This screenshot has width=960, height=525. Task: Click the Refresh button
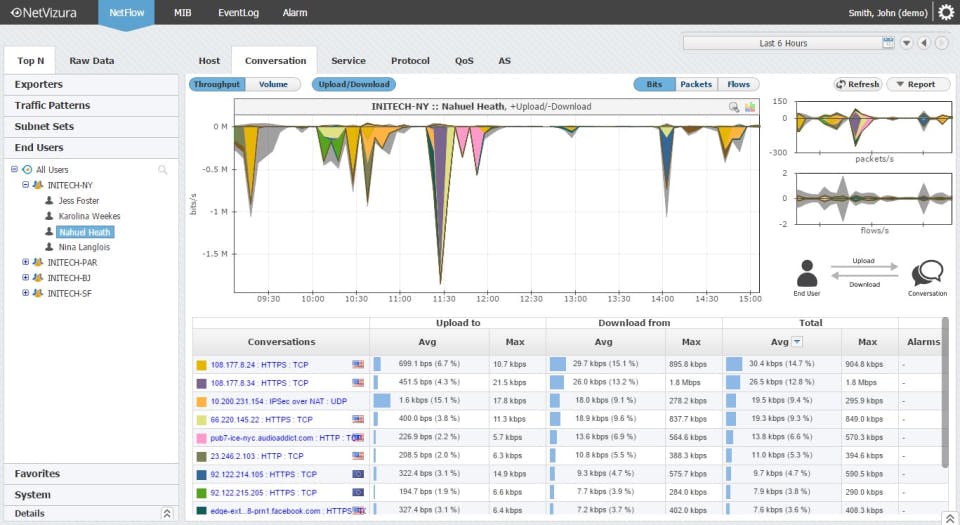pyautogui.click(x=858, y=84)
